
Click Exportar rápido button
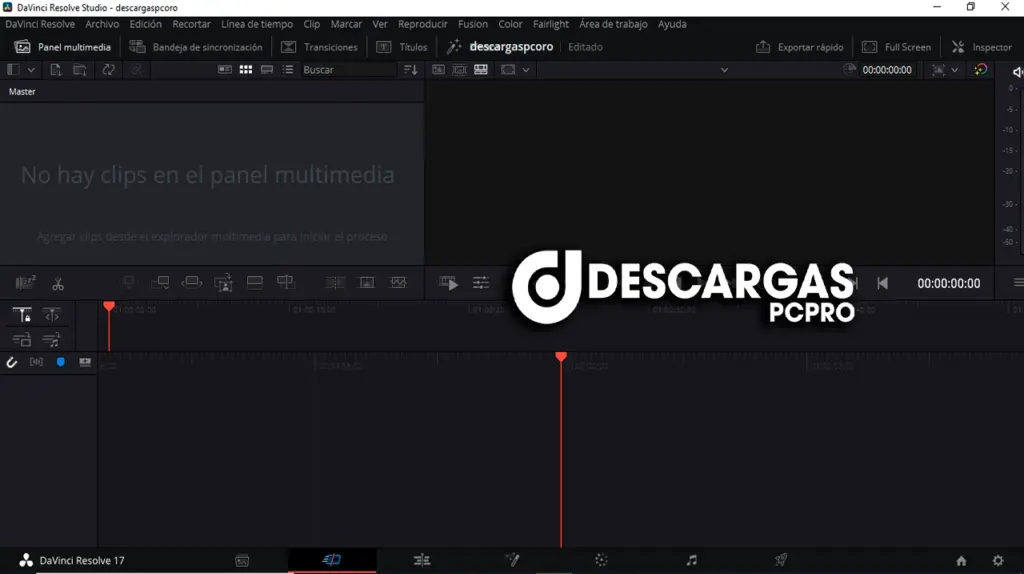pyautogui.click(x=799, y=47)
